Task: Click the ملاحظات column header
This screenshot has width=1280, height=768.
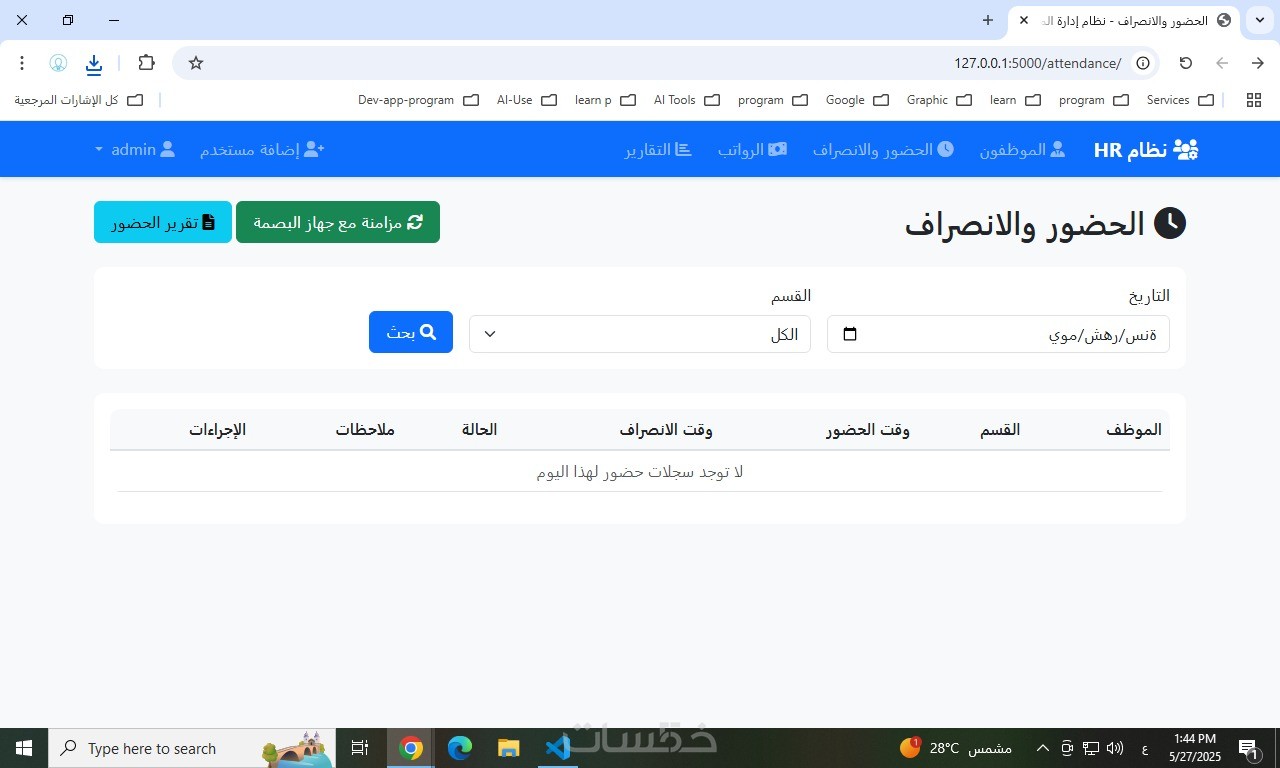Action: 365,430
